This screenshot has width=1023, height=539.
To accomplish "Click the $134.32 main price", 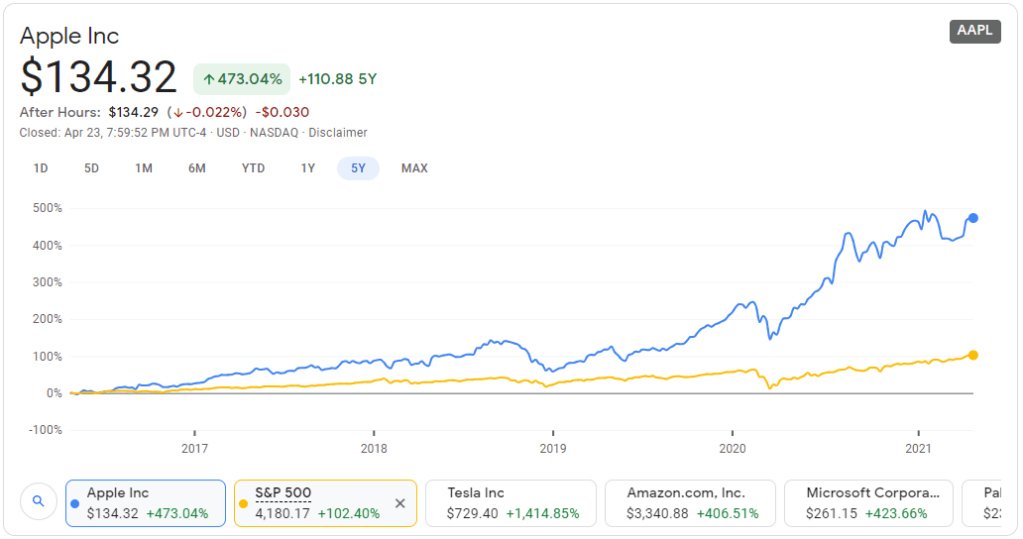I will (x=99, y=77).
